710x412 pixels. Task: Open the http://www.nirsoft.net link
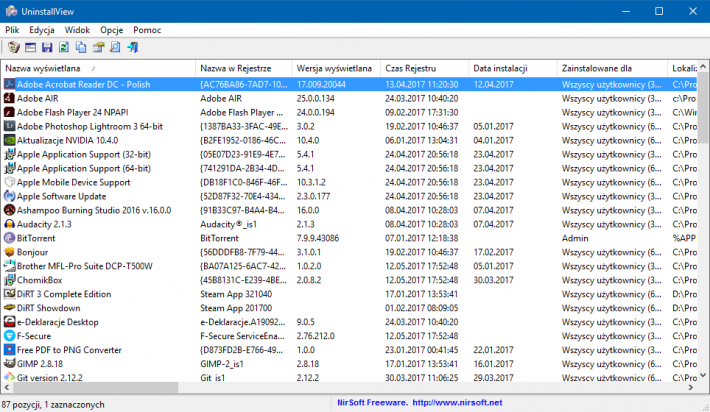(x=457, y=402)
